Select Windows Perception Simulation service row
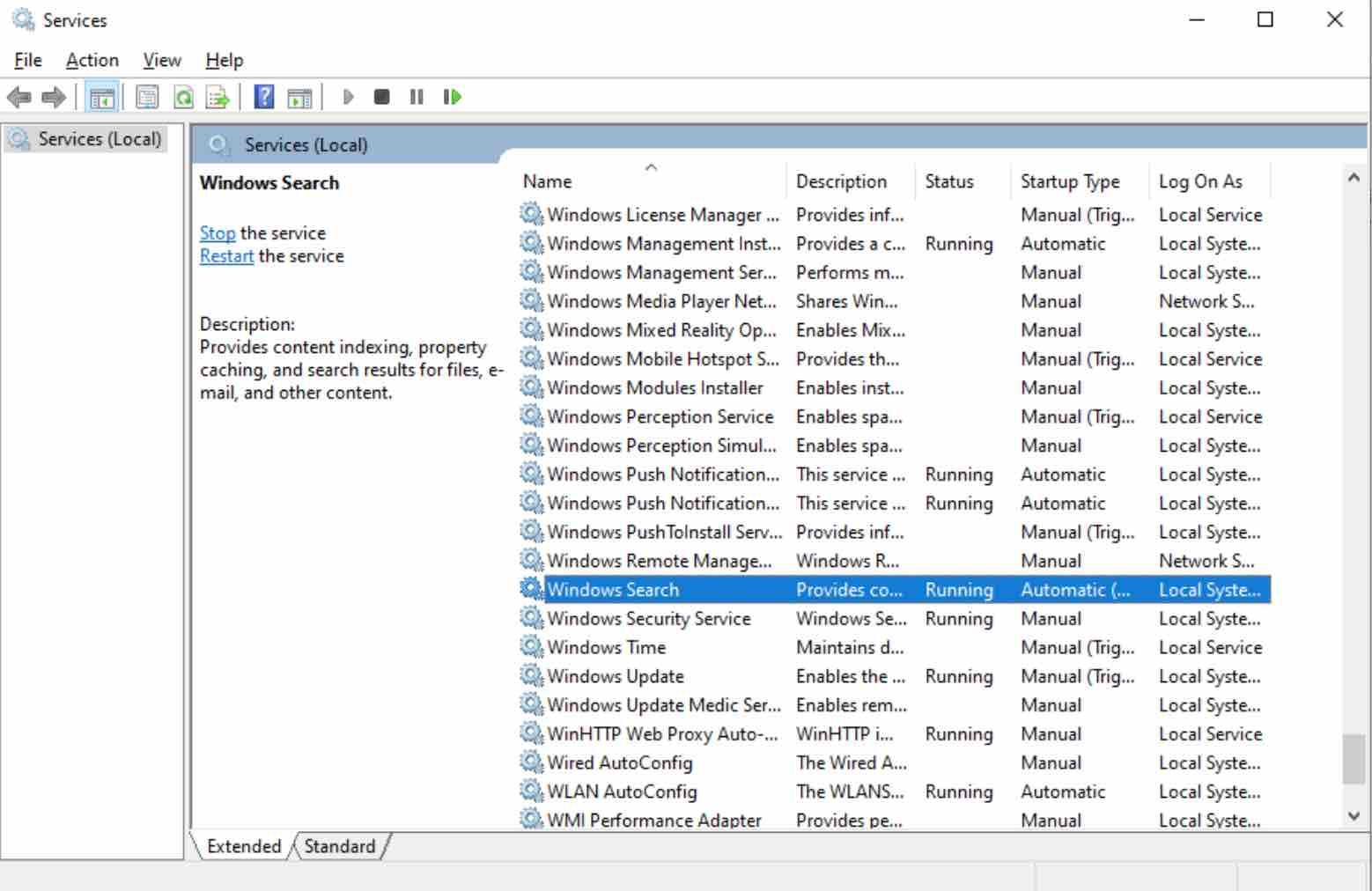 click(894, 445)
